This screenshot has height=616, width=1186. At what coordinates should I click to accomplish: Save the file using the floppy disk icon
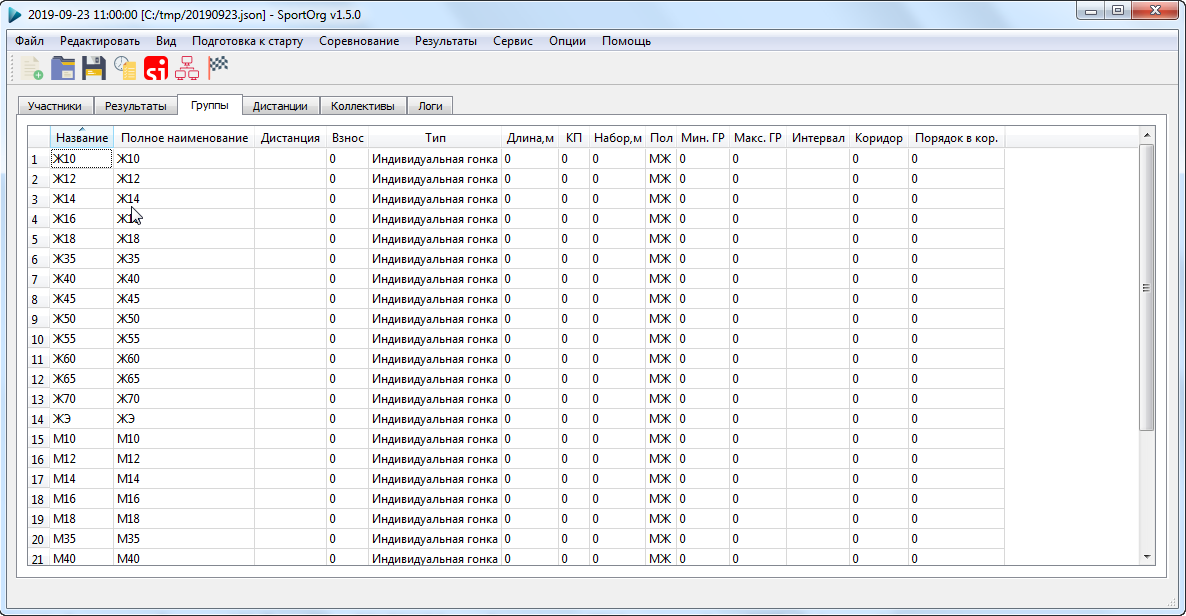pos(94,68)
